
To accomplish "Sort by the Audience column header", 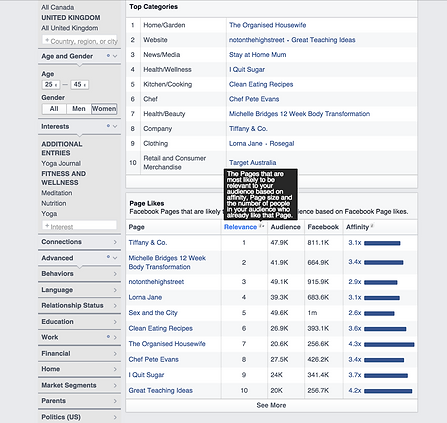I will click(285, 227).
